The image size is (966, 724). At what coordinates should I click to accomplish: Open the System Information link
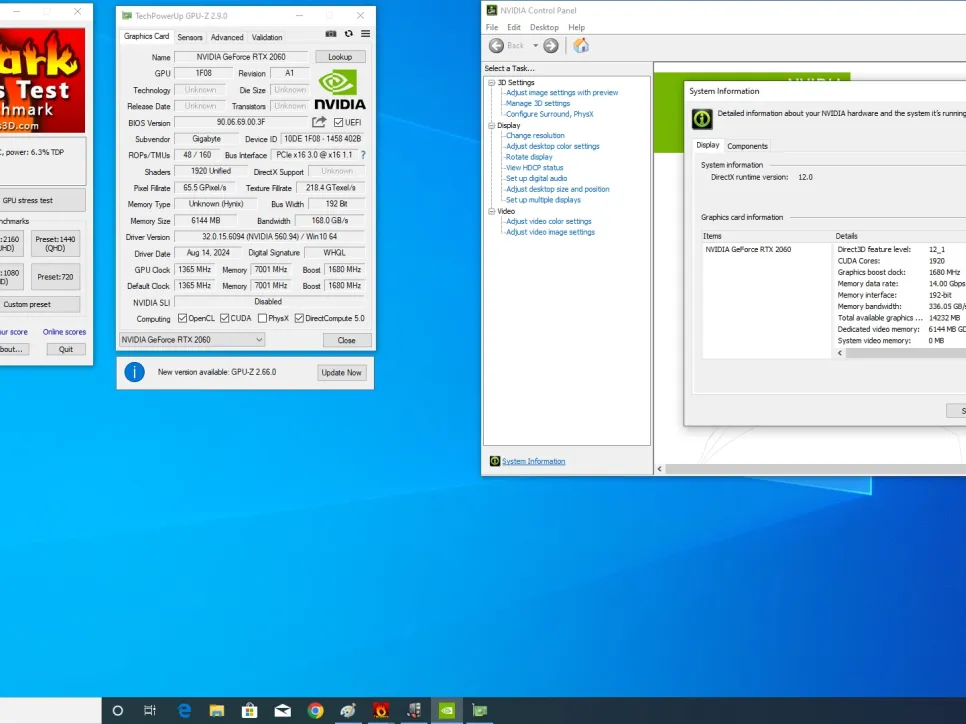534,461
